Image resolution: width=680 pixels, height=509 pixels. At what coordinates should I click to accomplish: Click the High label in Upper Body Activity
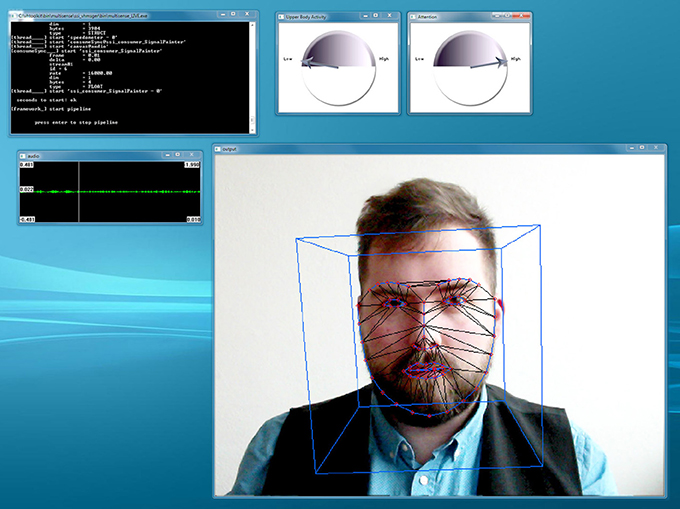pyautogui.click(x=384, y=59)
